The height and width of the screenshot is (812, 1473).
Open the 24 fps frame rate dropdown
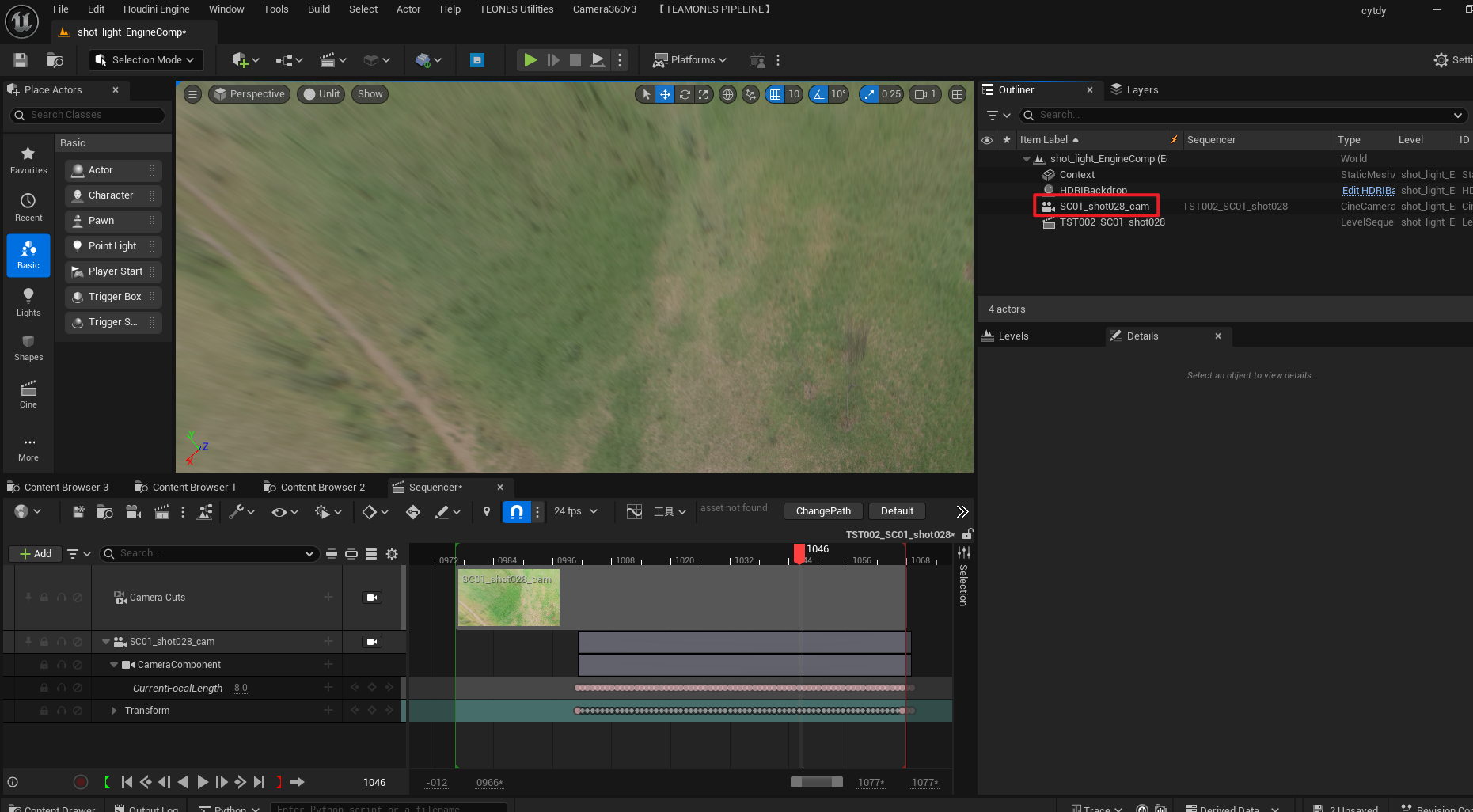click(x=575, y=511)
